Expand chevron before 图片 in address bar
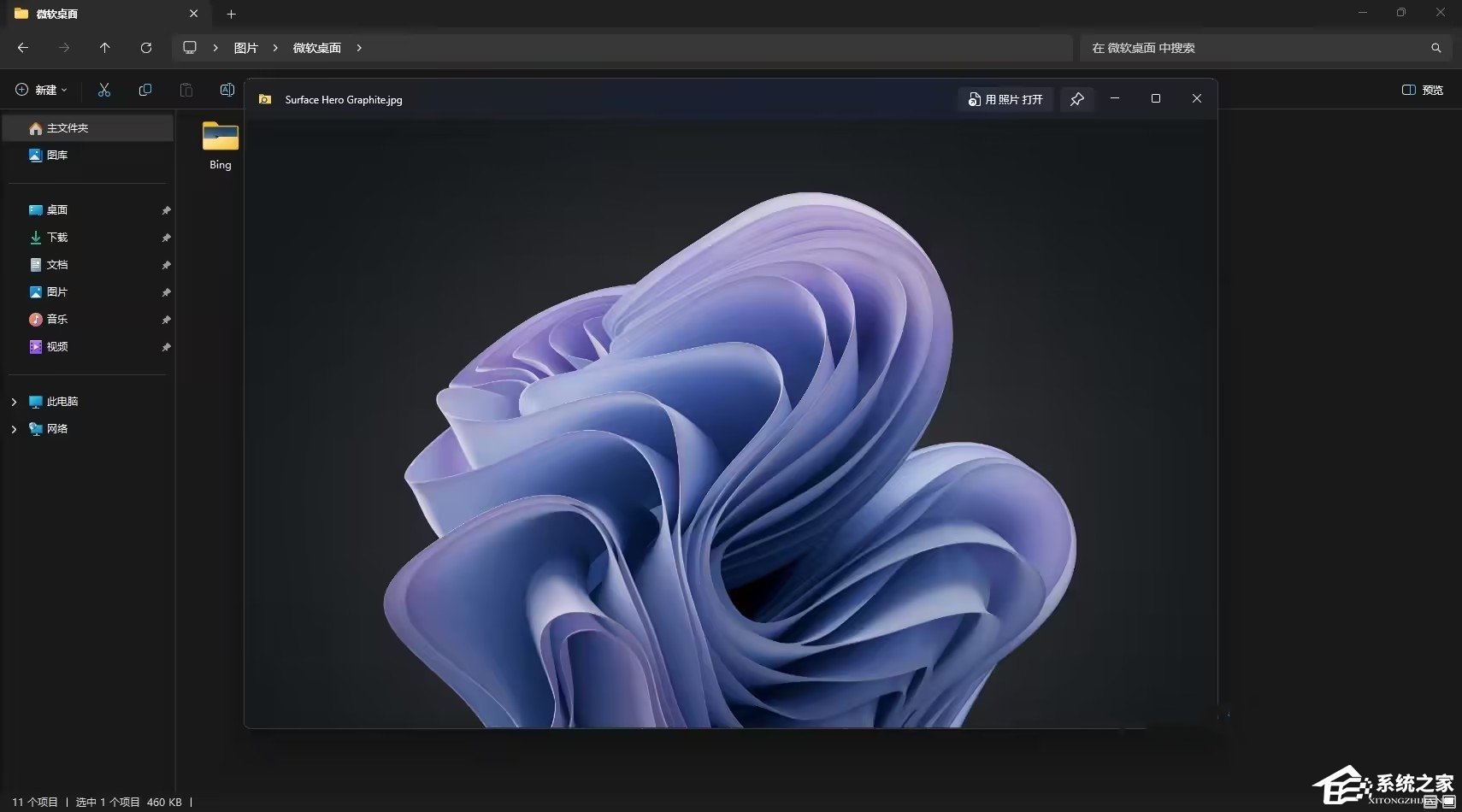 coord(215,48)
